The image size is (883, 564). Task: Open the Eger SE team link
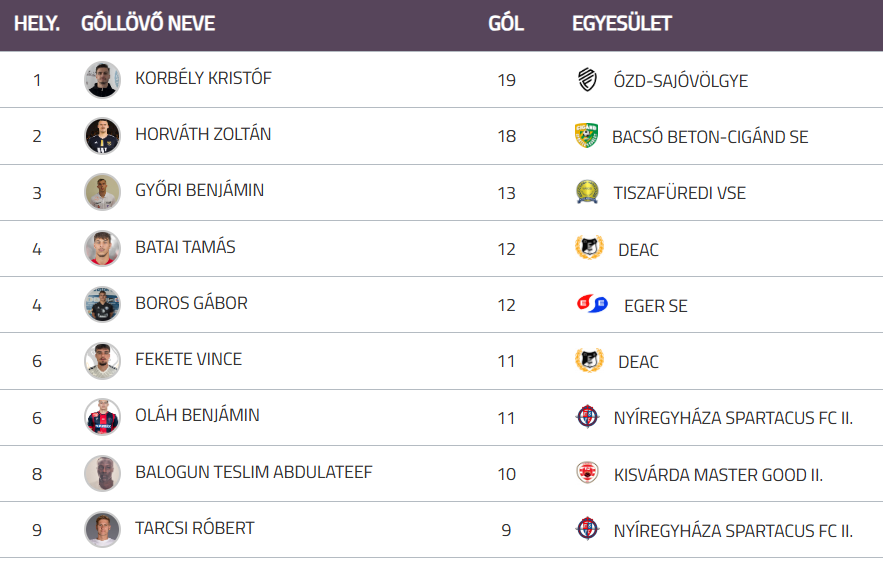click(655, 306)
